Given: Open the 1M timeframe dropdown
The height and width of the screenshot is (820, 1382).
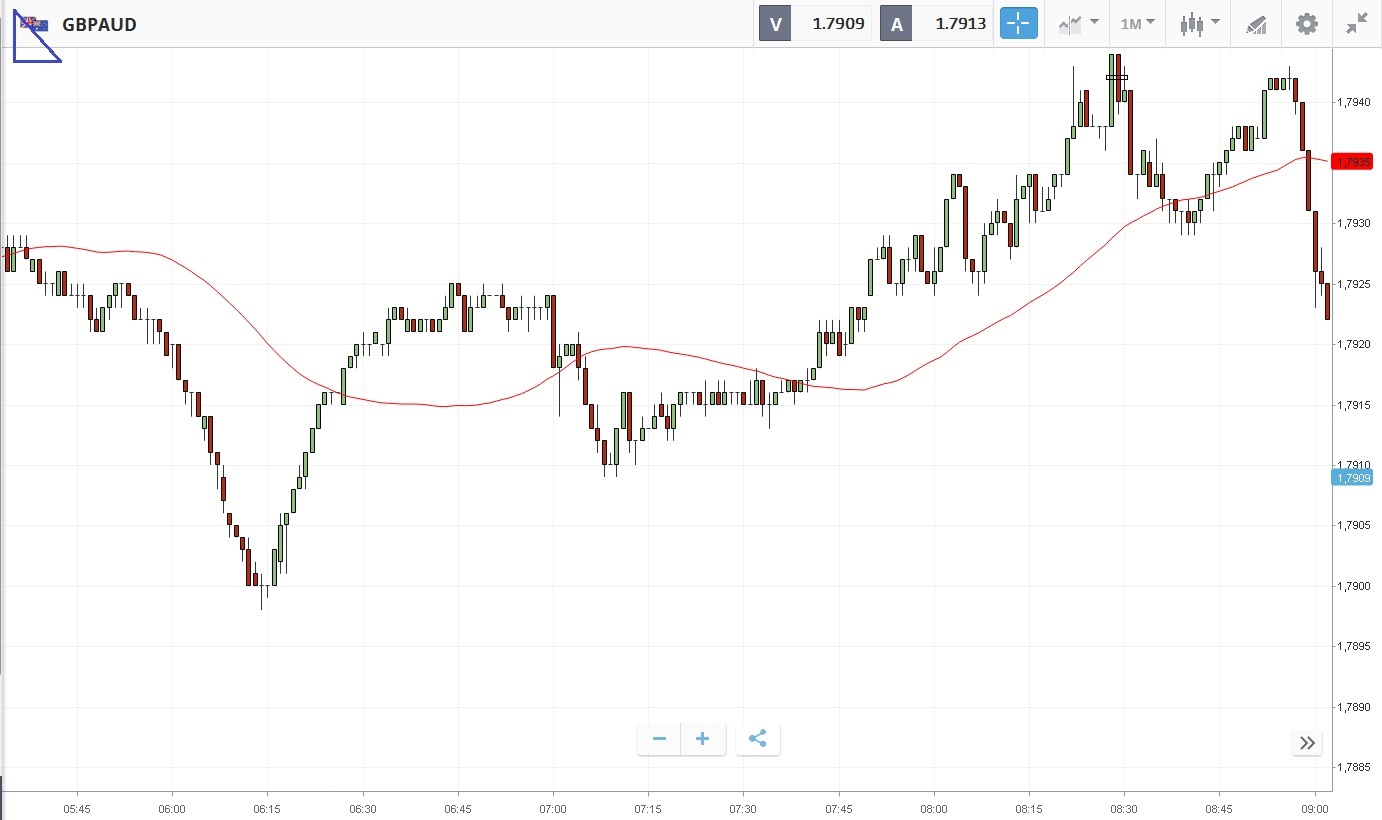Looking at the screenshot, I should click(1137, 24).
